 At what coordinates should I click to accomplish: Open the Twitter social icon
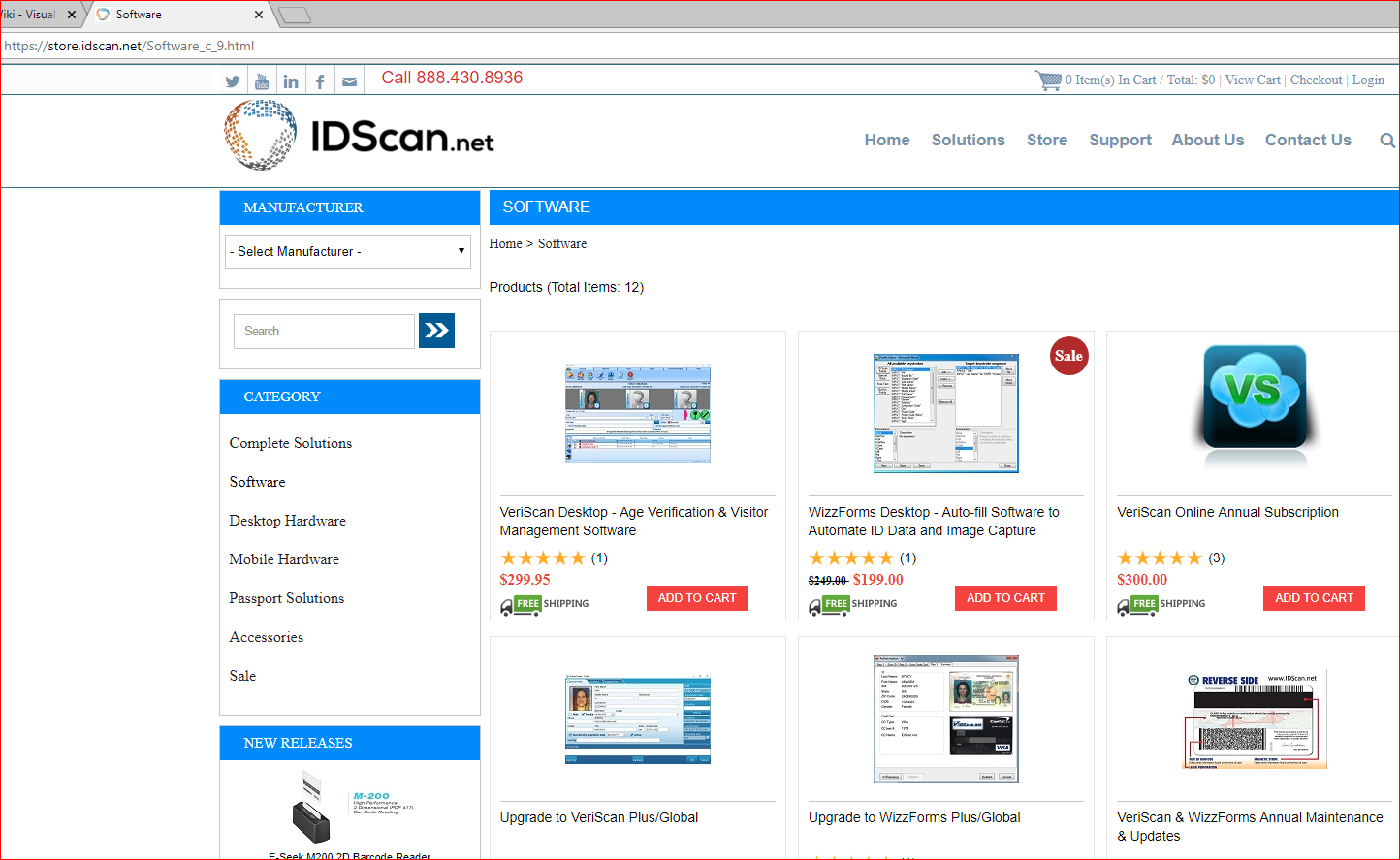click(x=233, y=81)
